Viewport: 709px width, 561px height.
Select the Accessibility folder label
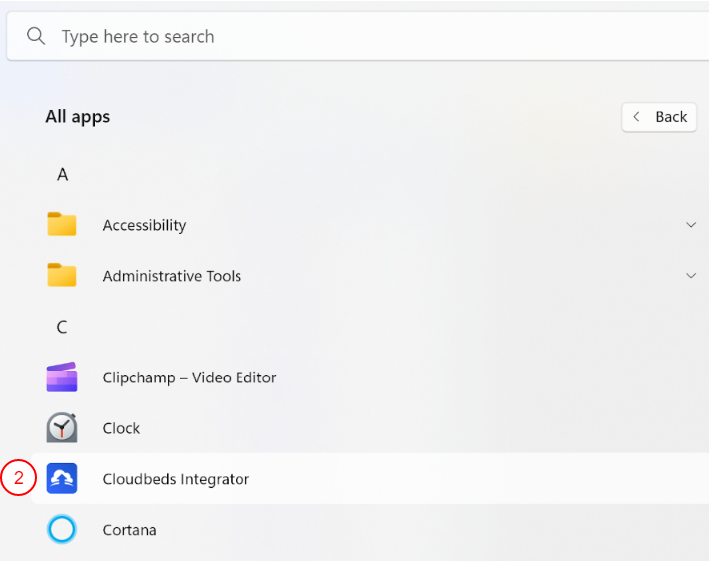pos(144,226)
